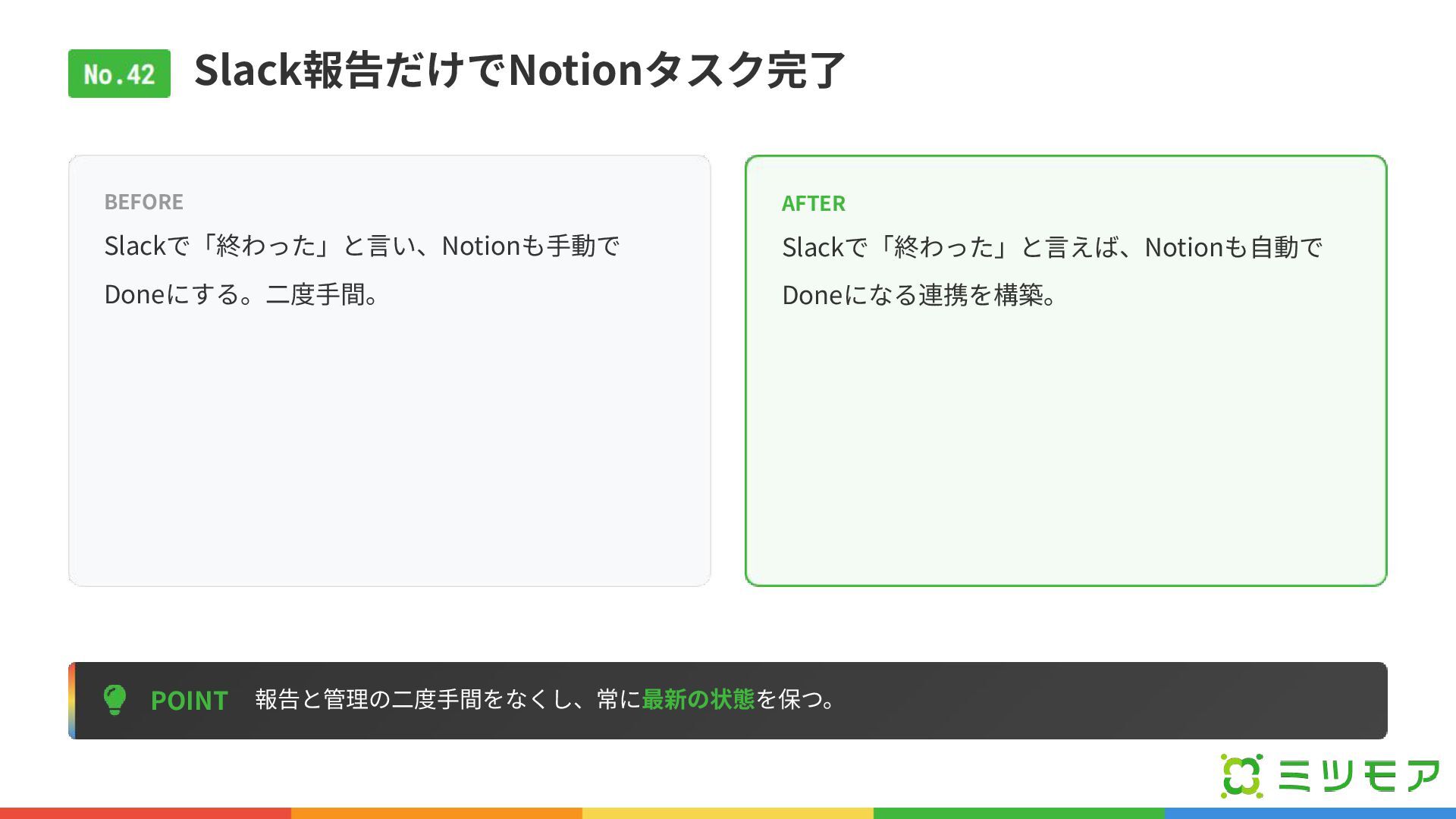Viewport: 1456px width, 819px height.
Task: Click the yellow segment of bottom stripe
Action: [728, 813]
